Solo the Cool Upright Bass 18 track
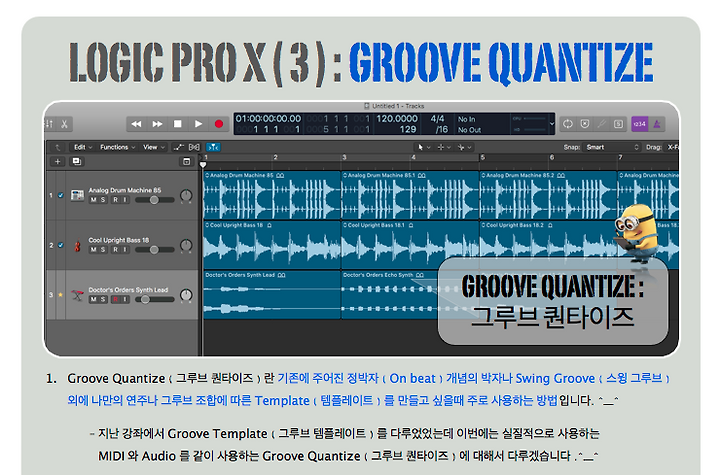Screen dimensions: 720x475 [x=103, y=249]
